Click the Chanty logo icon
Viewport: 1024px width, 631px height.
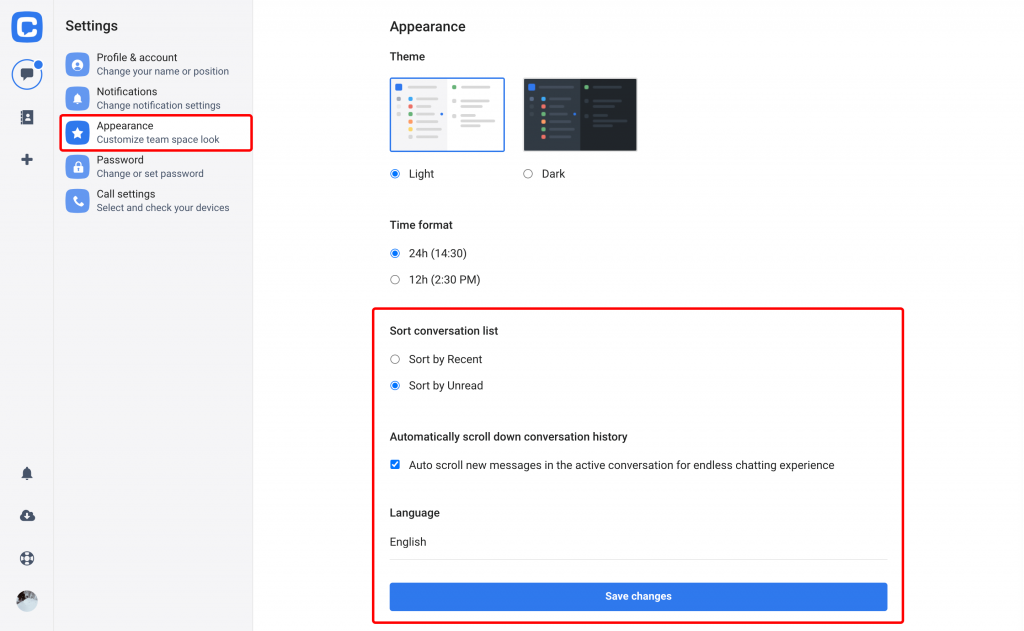(27, 27)
